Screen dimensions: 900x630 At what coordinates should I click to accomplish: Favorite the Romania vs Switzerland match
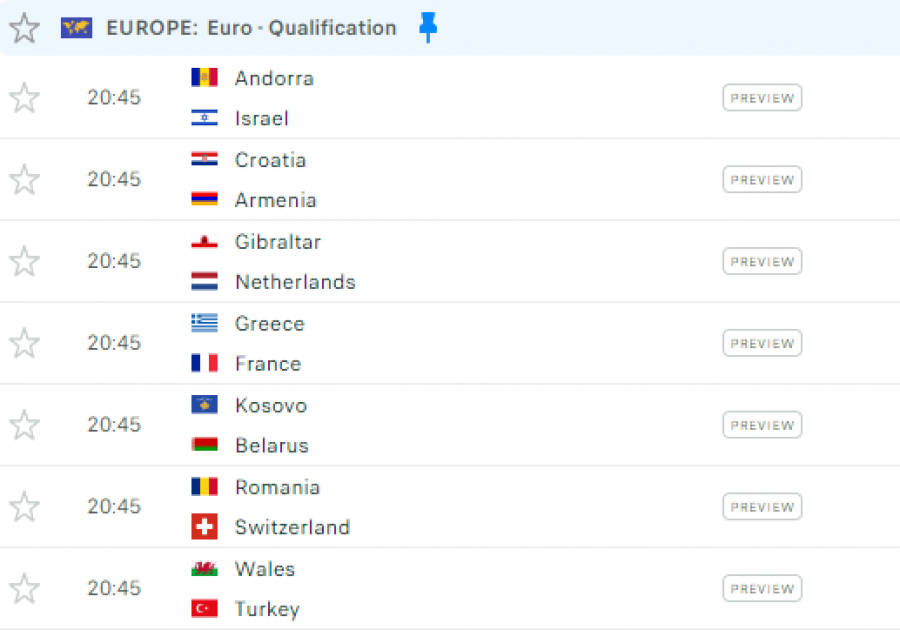click(24, 507)
